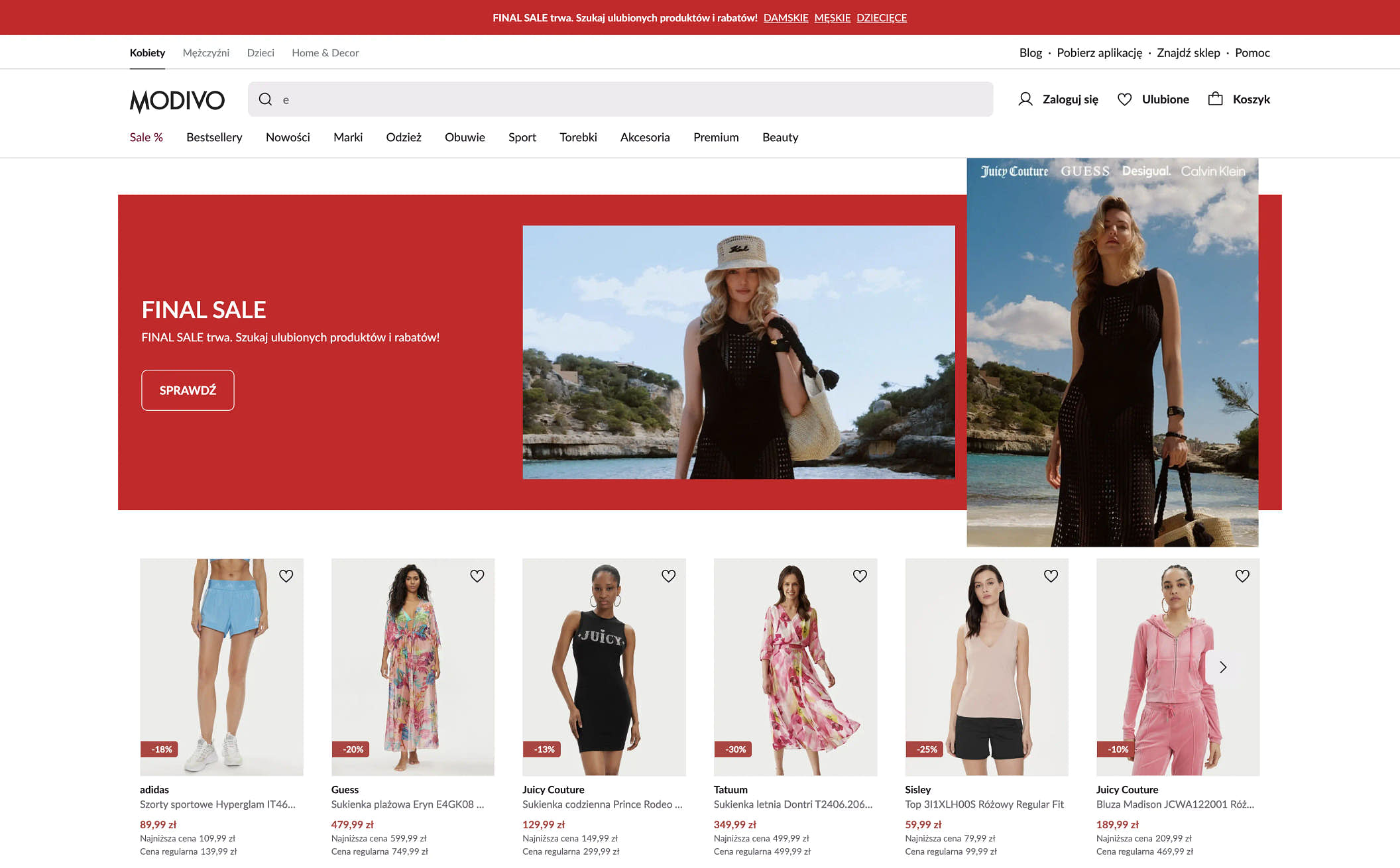This screenshot has width=1400, height=868.
Task: Click the MODIVO logo
Action: (x=177, y=101)
